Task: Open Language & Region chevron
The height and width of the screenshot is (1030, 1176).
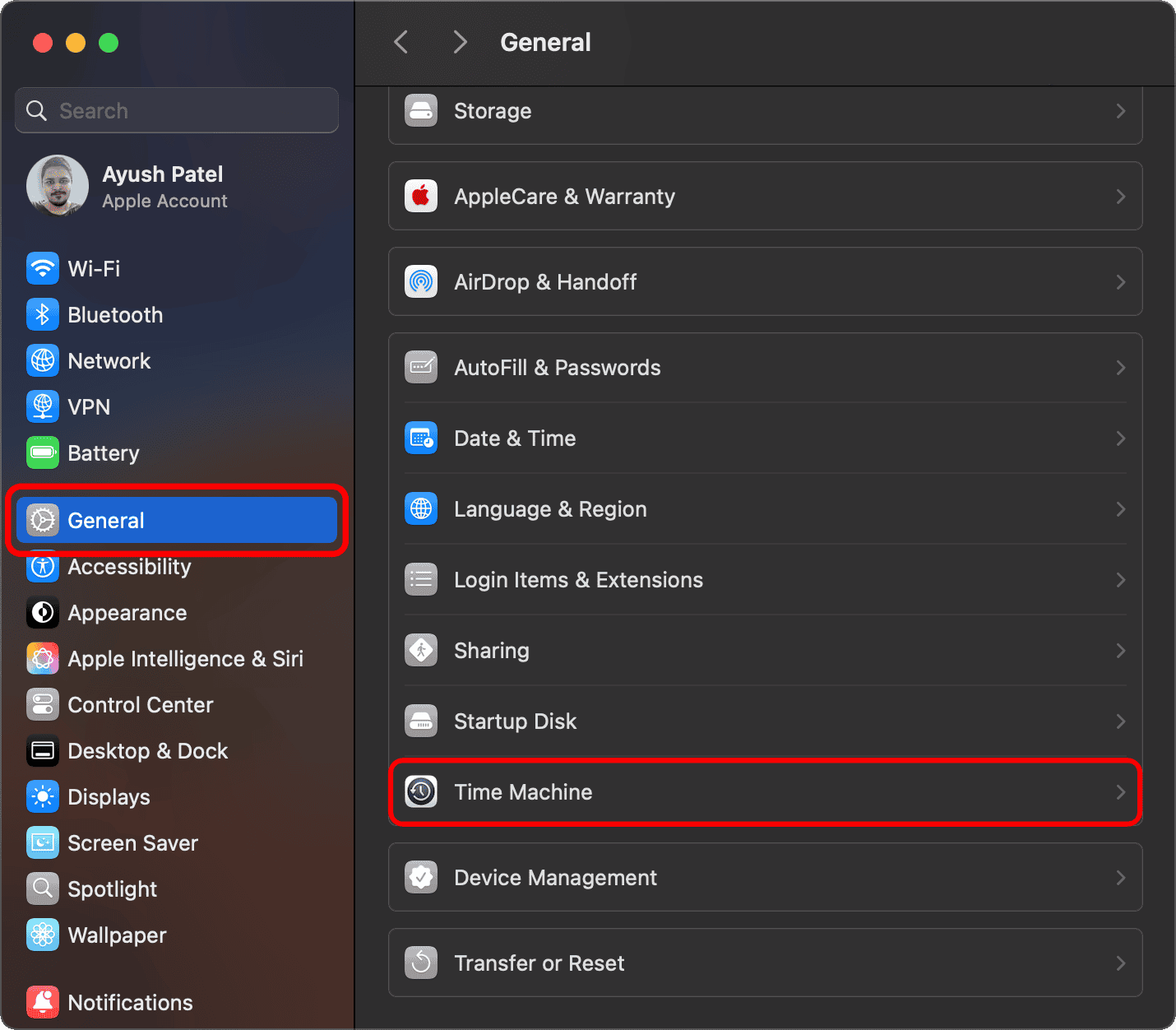Action: [1120, 509]
